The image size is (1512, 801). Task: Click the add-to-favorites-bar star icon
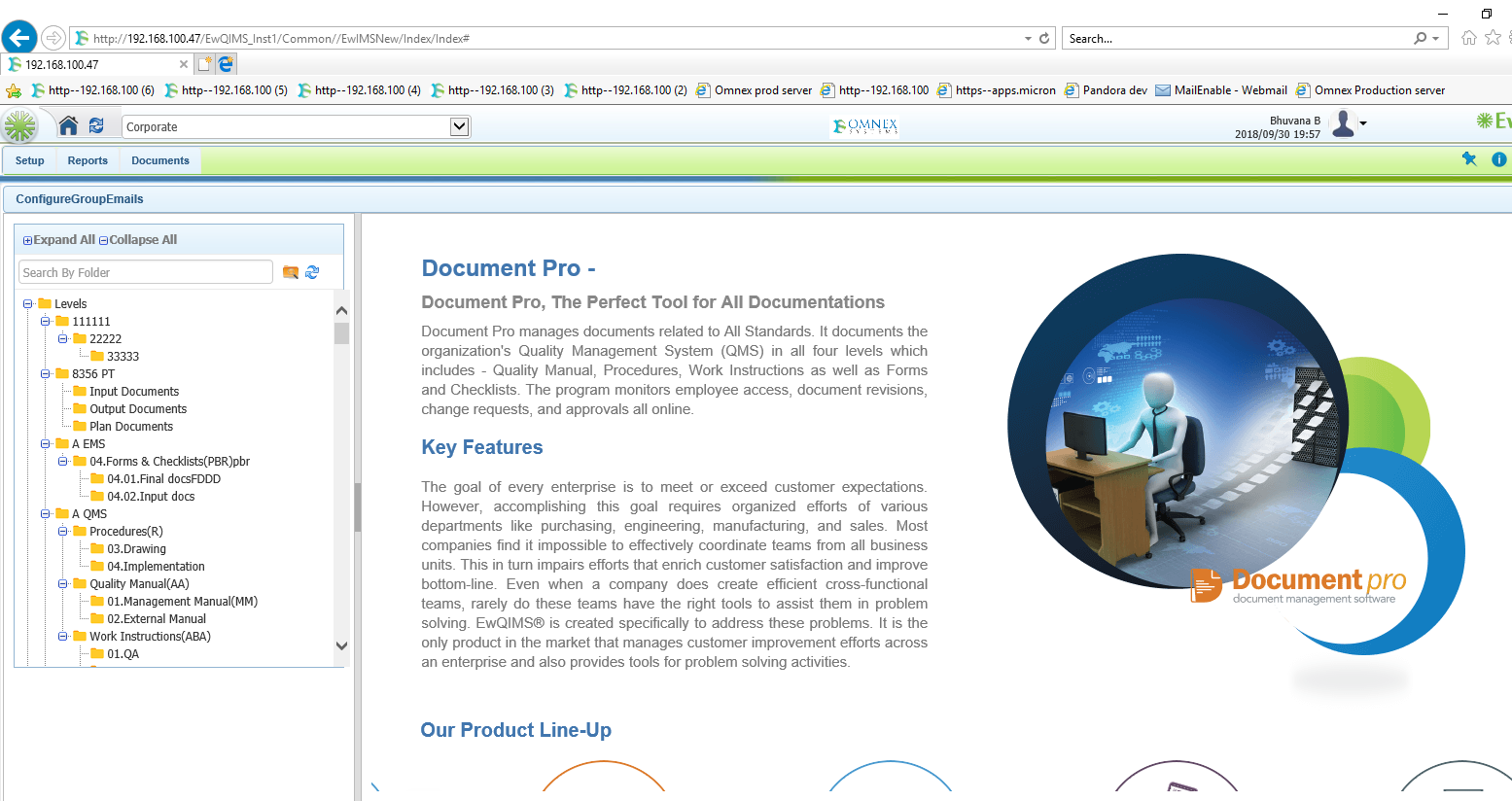14,90
